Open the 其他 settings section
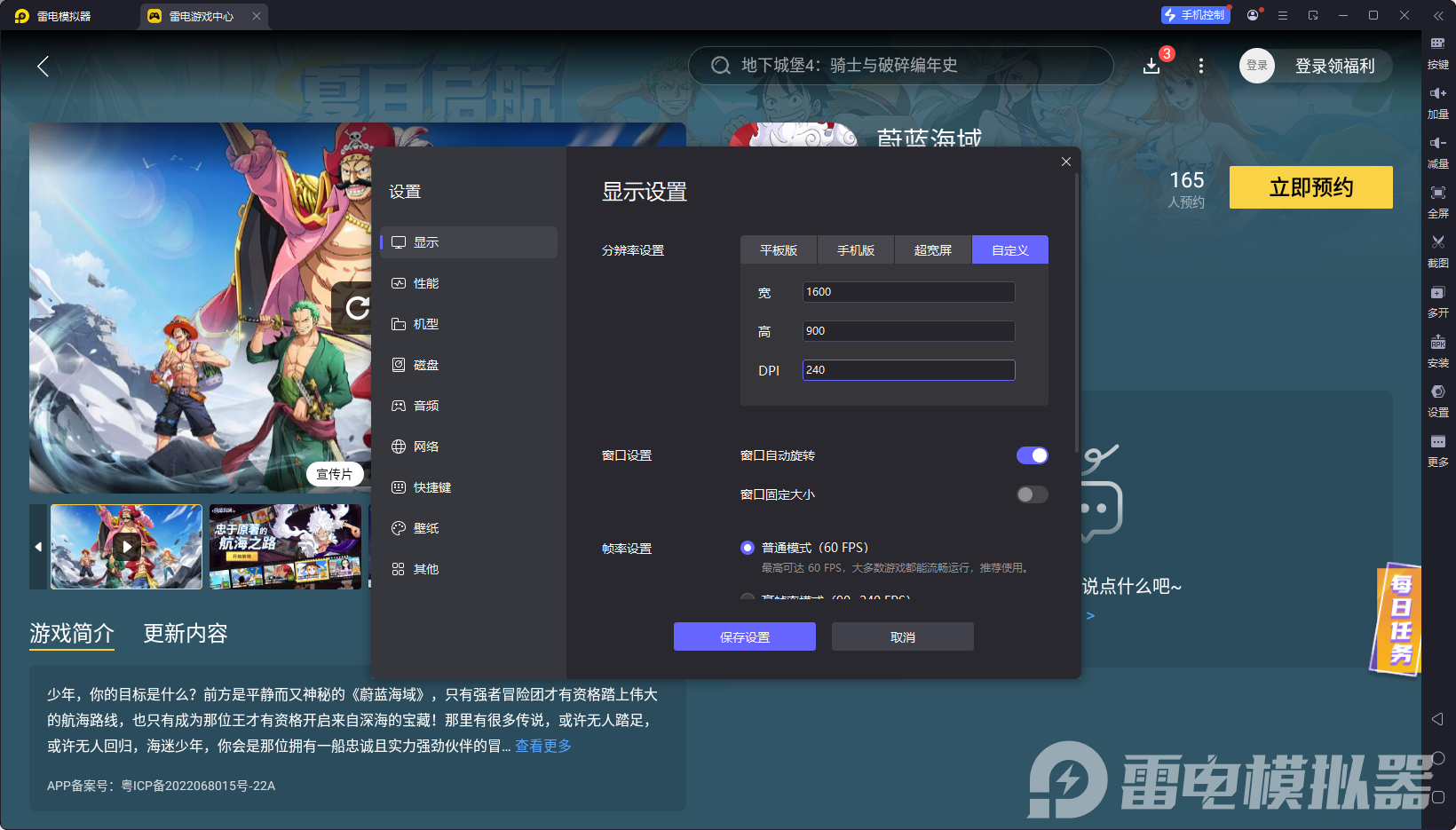Image resolution: width=1456 pixels, height=830 pixels. [x=469, y=569]
